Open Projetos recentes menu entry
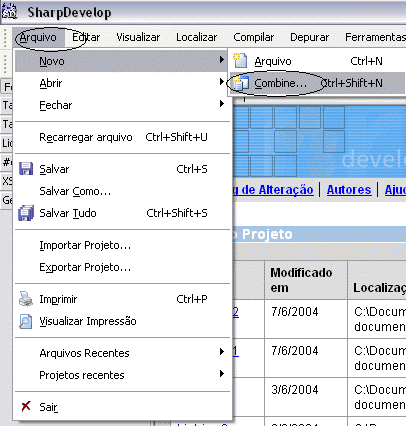Image resolution: width=406 pixels, height=426 pixels. (x=121, y=375)
